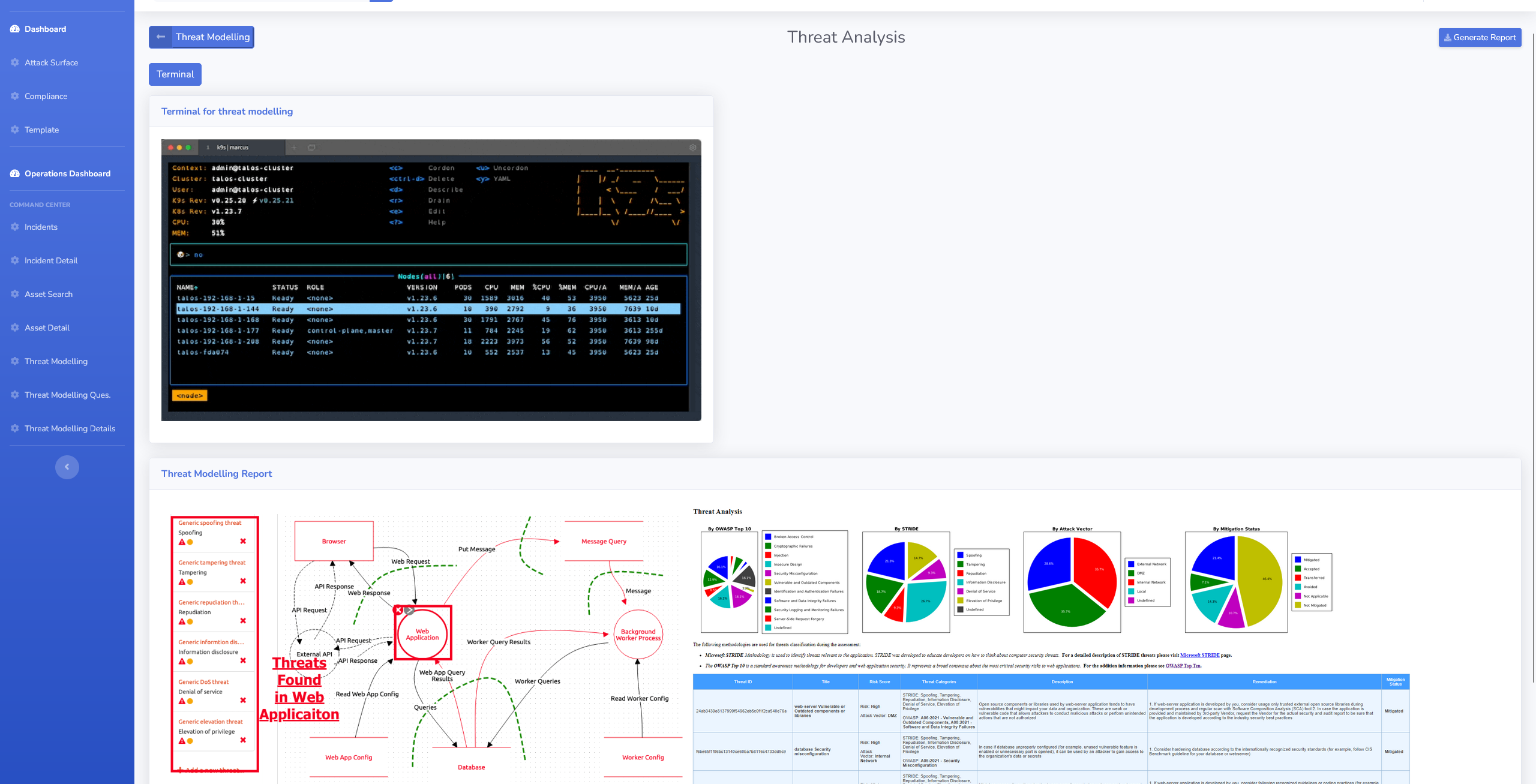This screenshot has height=784, width=1536.
Task: Remove the Generic spoofing threat via red X
Action: tap(243, 541)
